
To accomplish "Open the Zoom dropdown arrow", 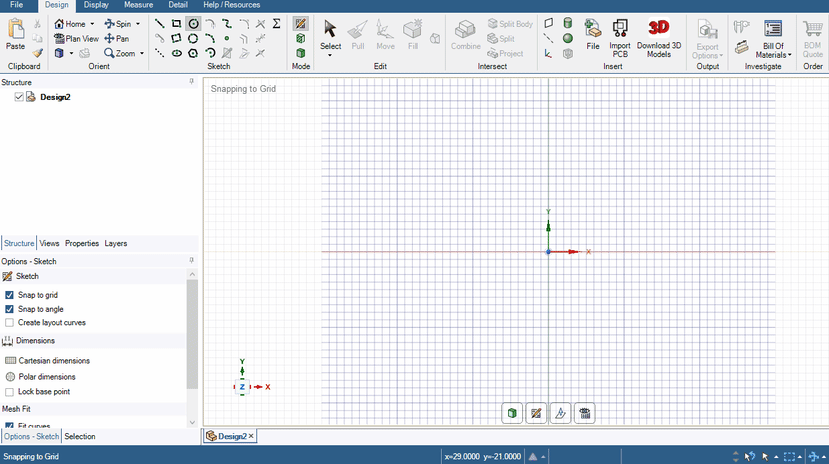I will (142, 53).
